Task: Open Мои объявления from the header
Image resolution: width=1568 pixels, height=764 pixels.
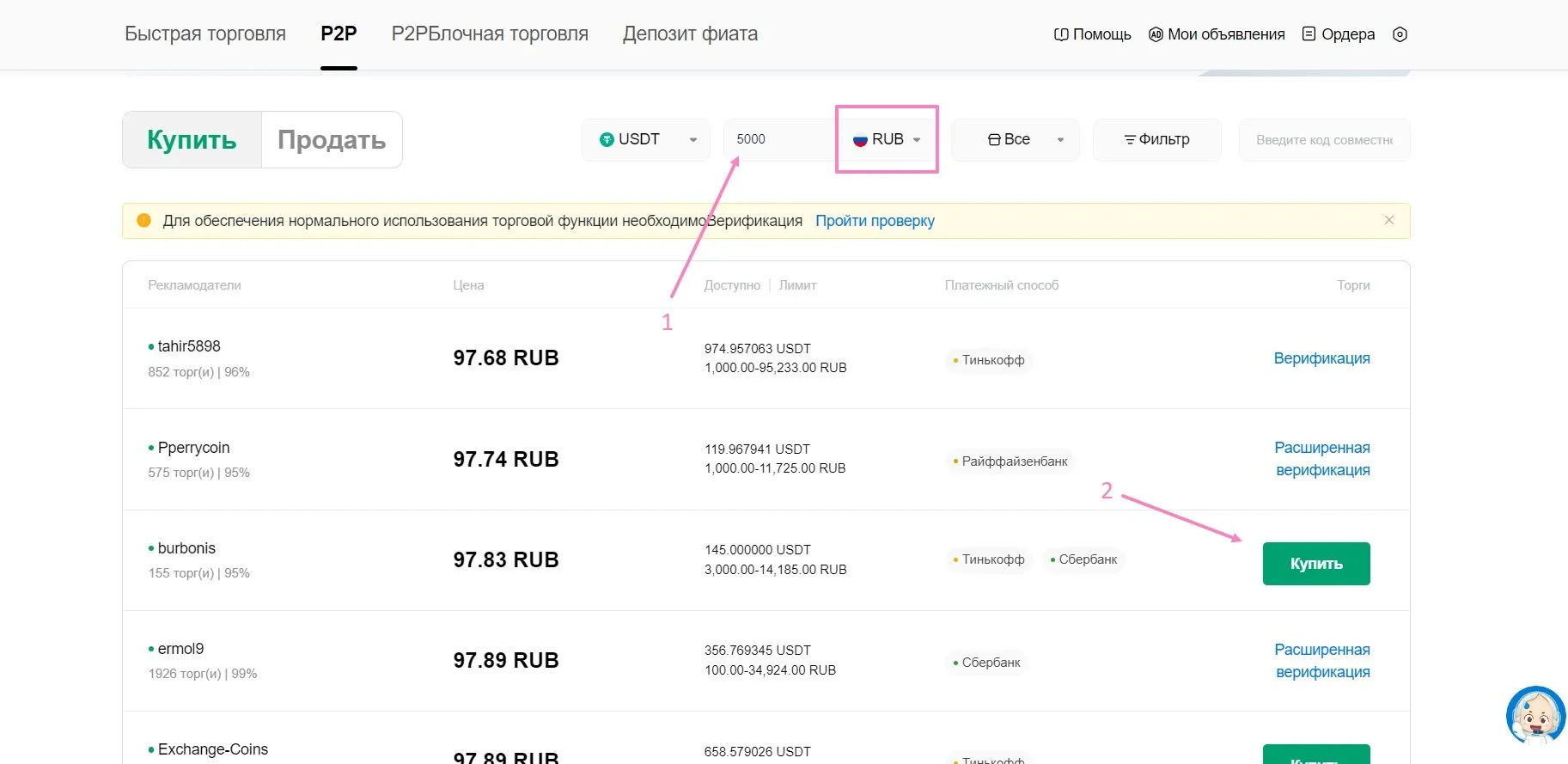Action: [1217, 34]
